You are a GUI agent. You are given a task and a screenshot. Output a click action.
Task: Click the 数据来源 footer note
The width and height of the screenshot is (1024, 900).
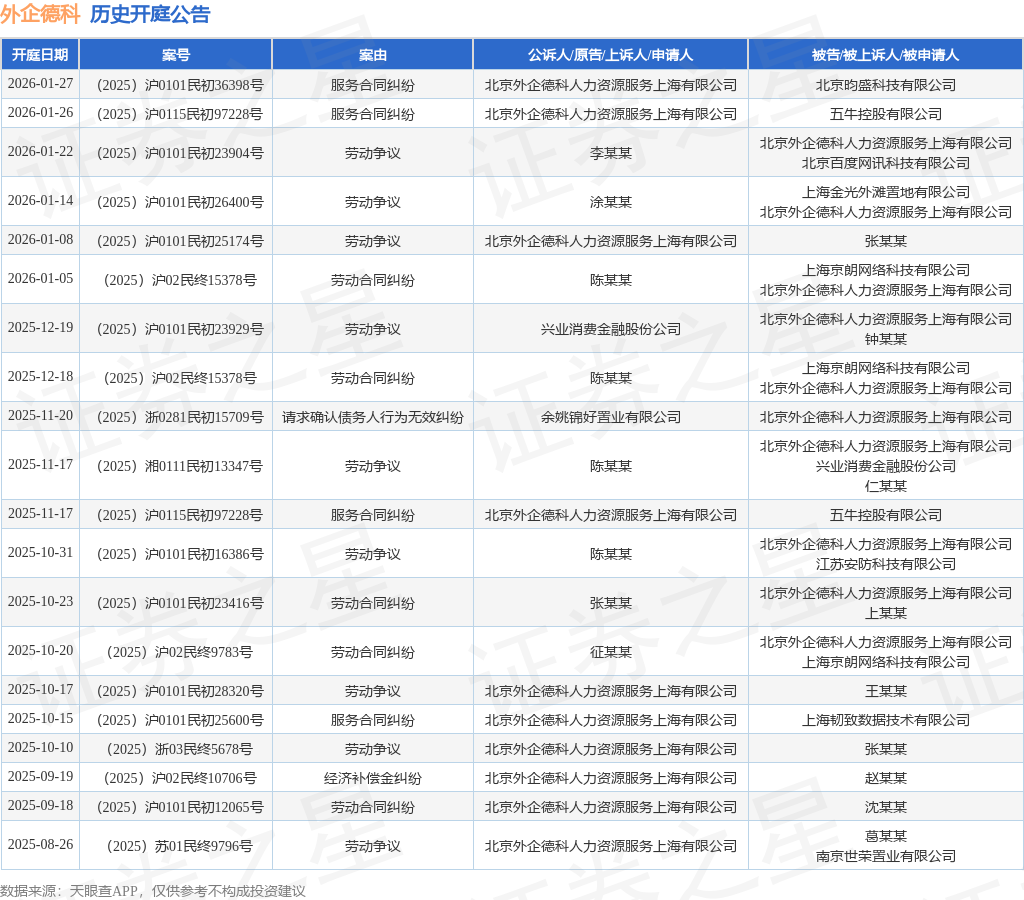(x=153, y=891)
